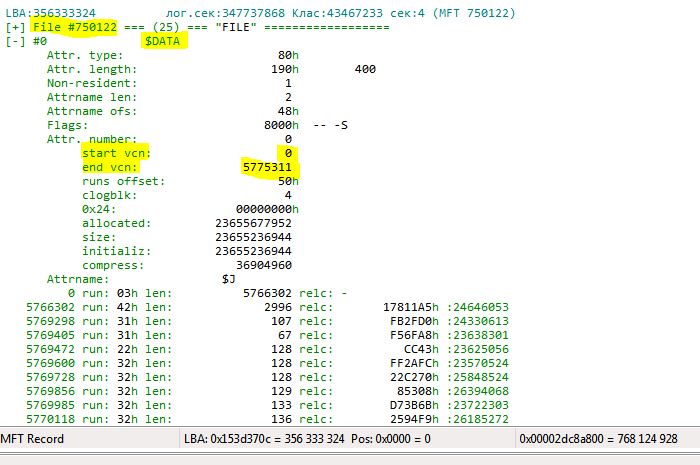Click the LBA: 0x153d370c status bar panel
This screenshot has height=465, width=700.
[x=347, y=439]
